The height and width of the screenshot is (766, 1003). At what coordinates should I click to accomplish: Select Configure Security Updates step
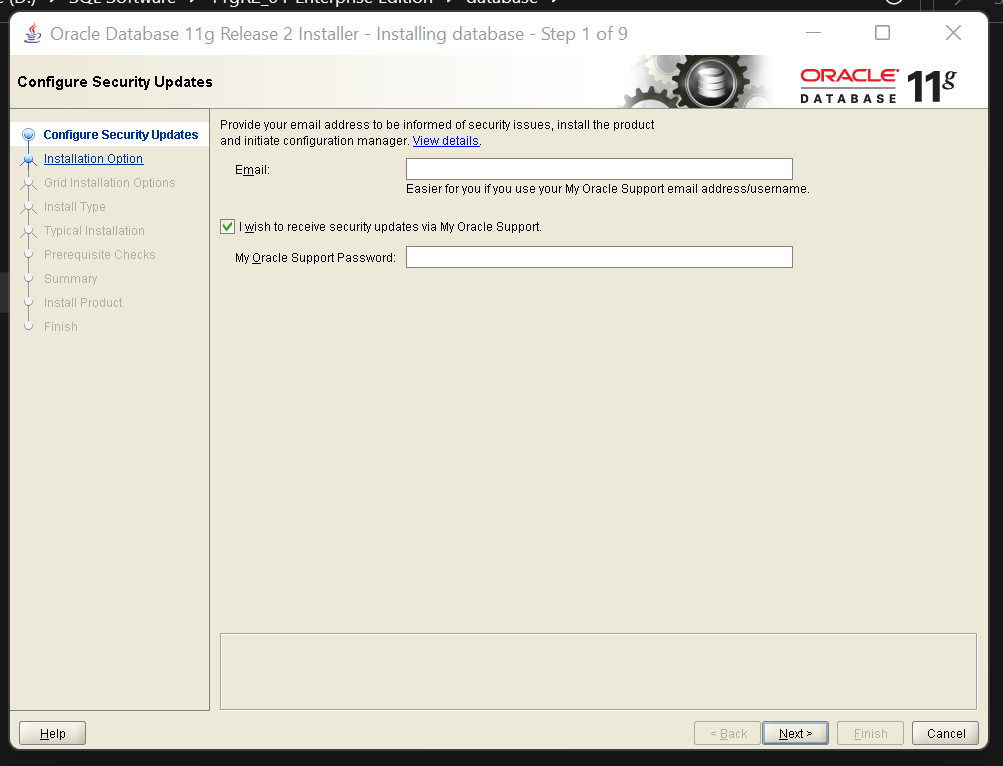[121, 134]
